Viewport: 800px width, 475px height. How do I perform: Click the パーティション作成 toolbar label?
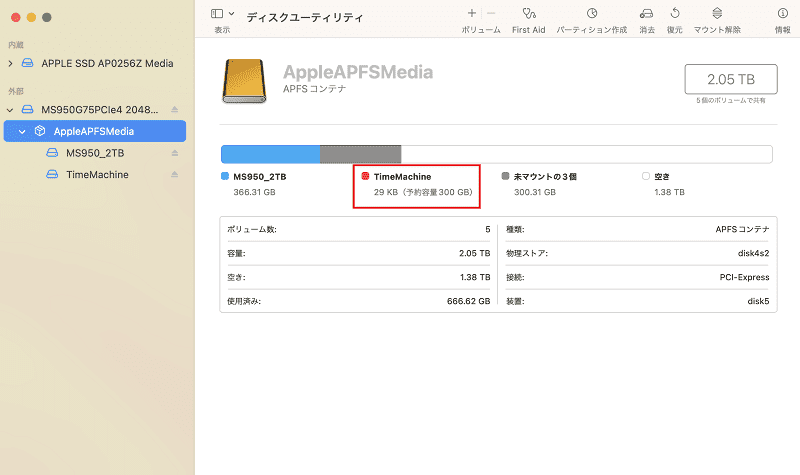click(x=592, y=30)
